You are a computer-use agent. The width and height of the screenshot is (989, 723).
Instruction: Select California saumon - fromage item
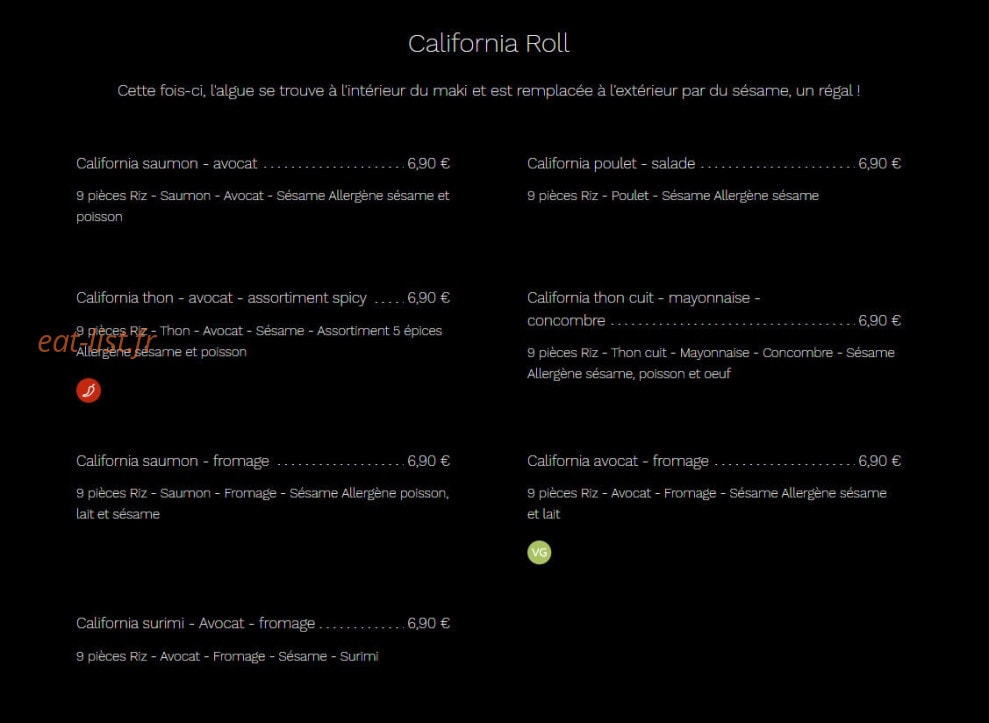point(173,461)
